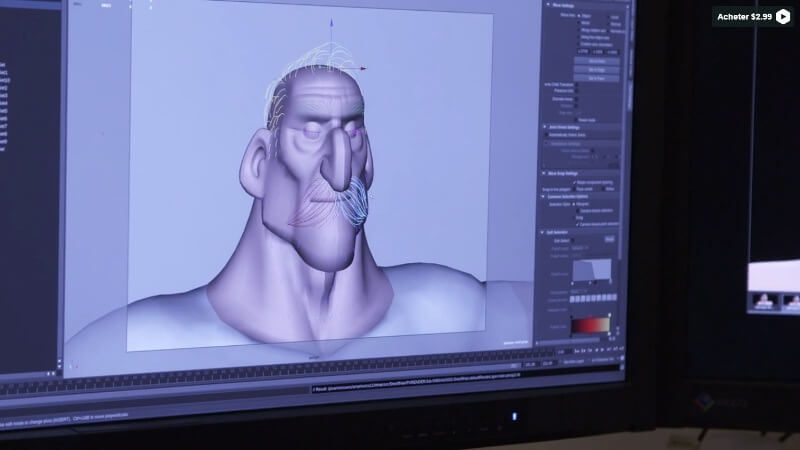Click the Reset button in Soft Selection
The image size is (800, 450).
pyautogui.click(x=609, y=240)
